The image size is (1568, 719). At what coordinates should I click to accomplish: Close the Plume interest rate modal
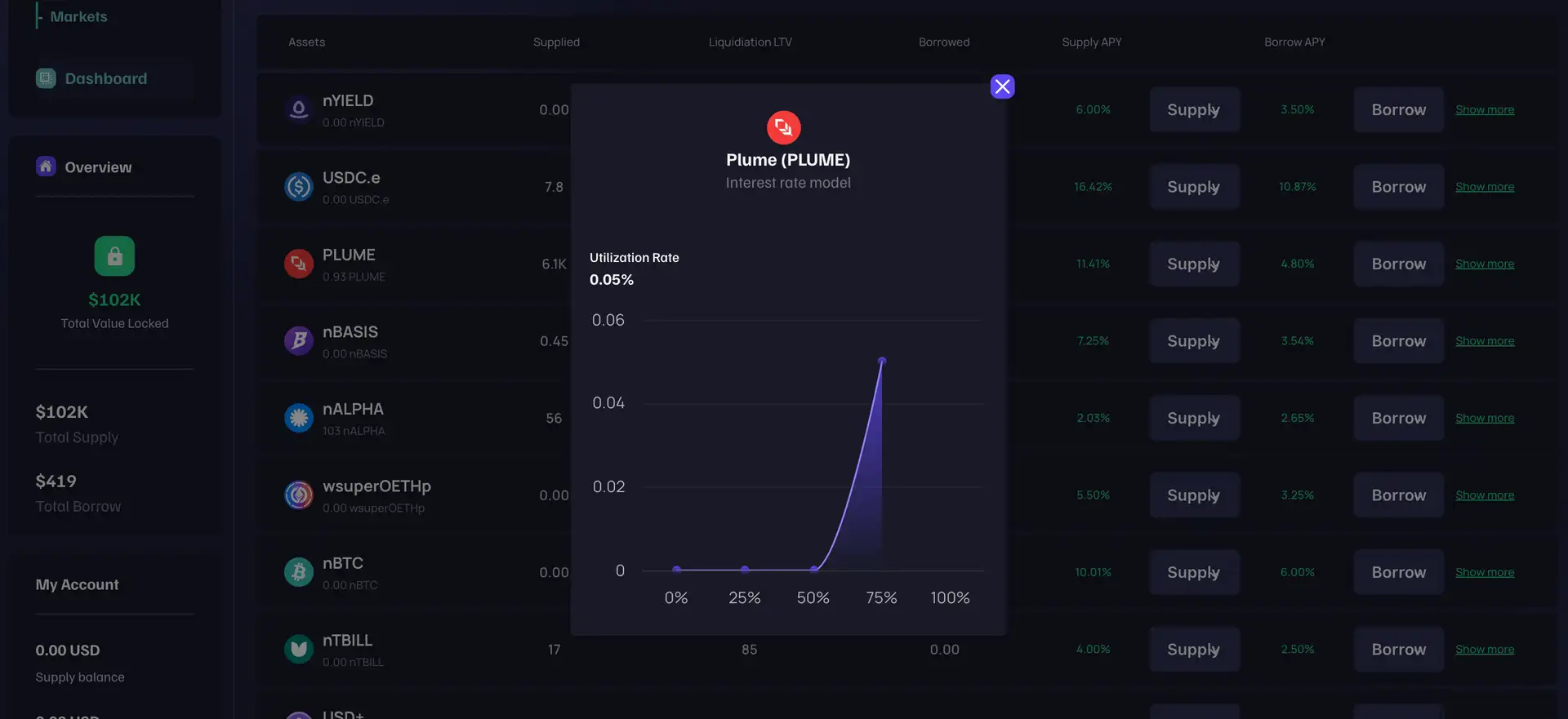coord(1002,87)
